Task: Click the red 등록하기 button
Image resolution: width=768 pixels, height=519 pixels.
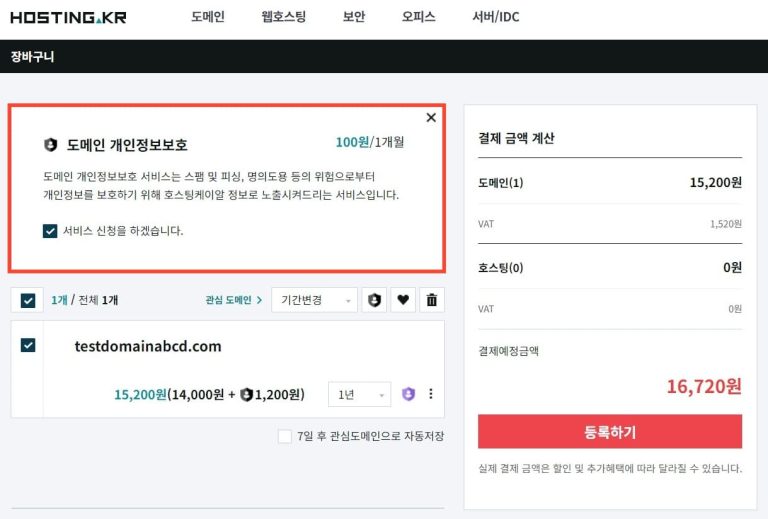Action: (x=609, y=432)
